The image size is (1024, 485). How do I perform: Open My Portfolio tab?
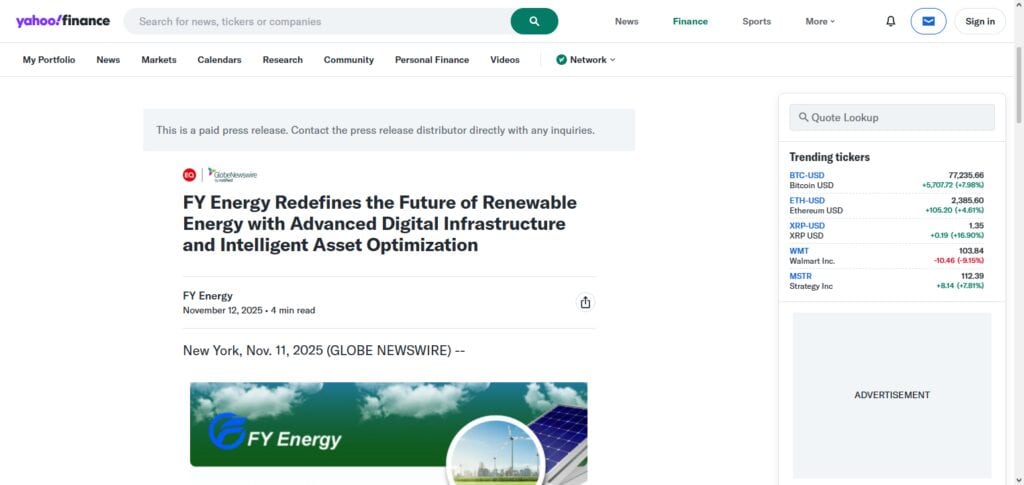click(x=49, y=59)
